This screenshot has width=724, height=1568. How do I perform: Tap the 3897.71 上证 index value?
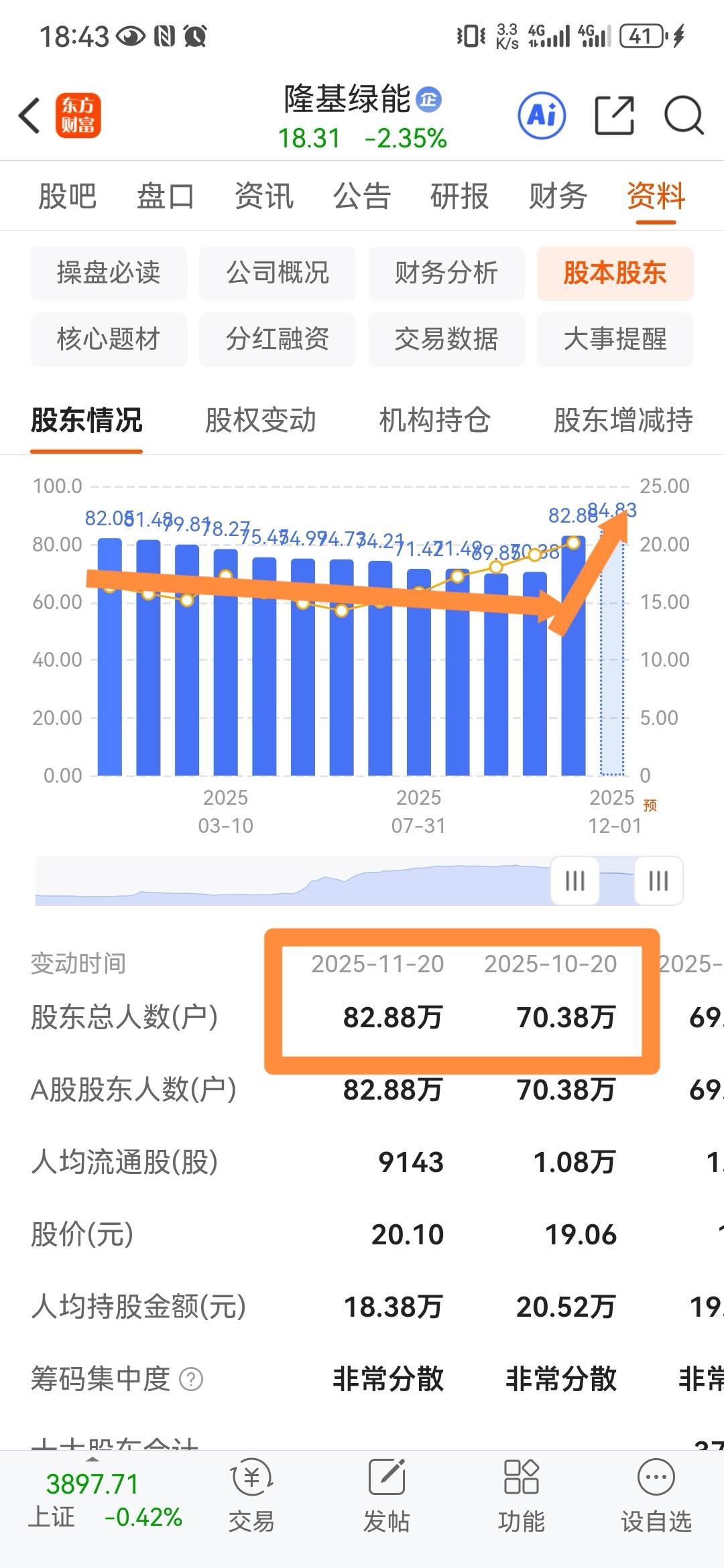coord(92,1484)
